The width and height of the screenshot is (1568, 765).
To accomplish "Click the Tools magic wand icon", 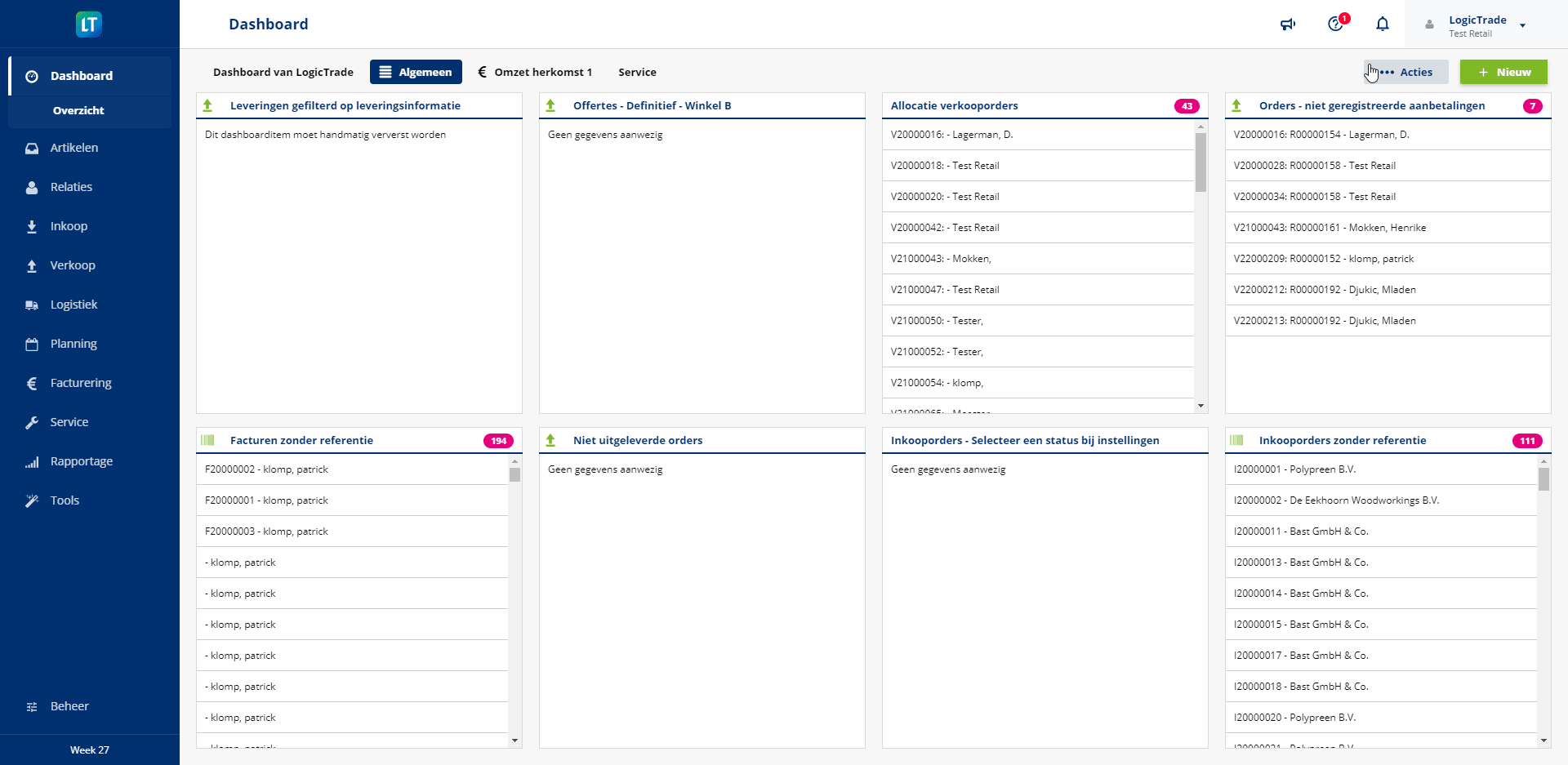I will [32, 501].
